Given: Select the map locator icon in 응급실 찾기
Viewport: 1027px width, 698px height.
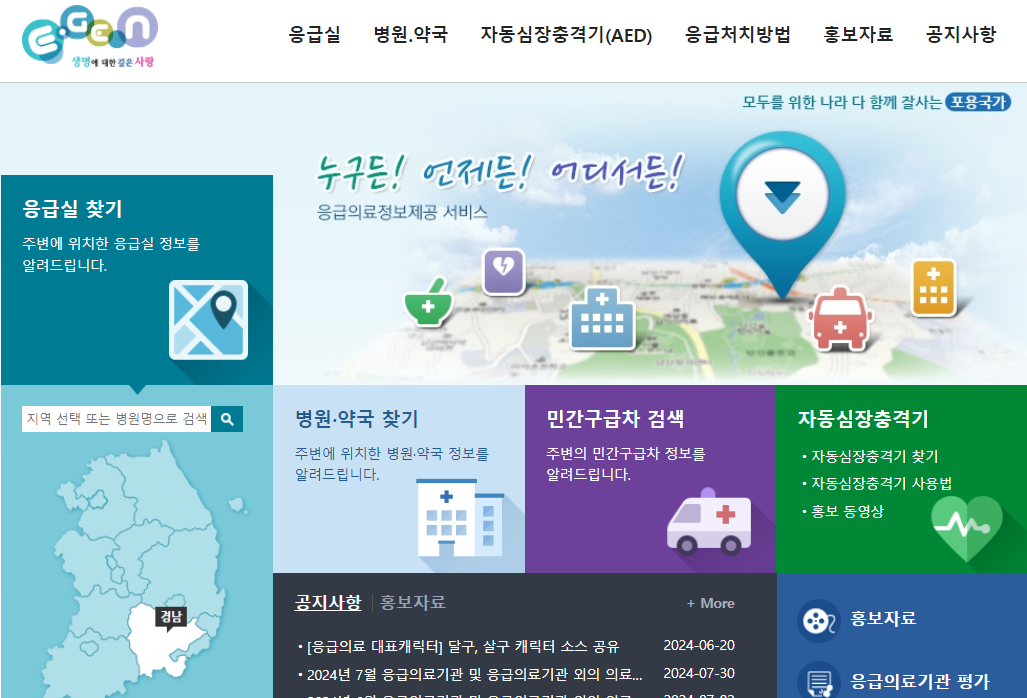Looking at the screenshot, I should 208,320.
